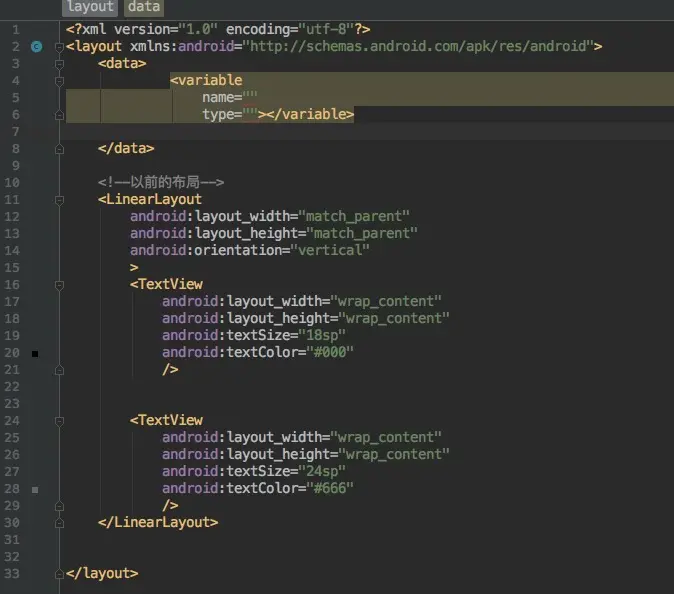Viewport: 674px width, 594px height.
Task: Click the fold end marker on line 6
Action: click(60, 115)
